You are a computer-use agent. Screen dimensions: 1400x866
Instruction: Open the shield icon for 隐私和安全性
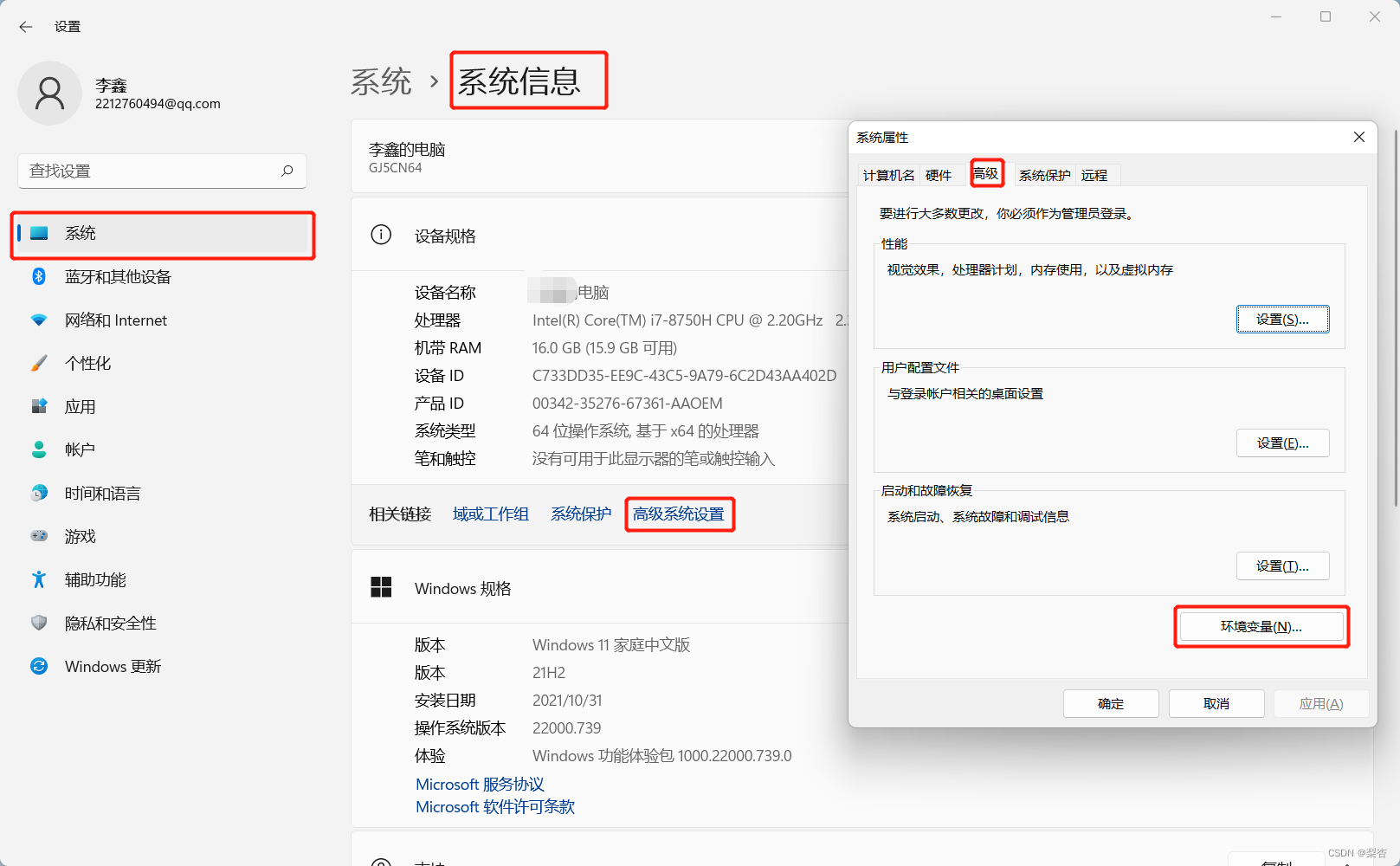39,623
